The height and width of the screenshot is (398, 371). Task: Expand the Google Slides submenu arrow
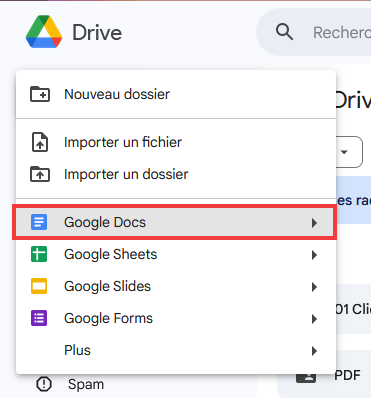click(x=314, y=287)
